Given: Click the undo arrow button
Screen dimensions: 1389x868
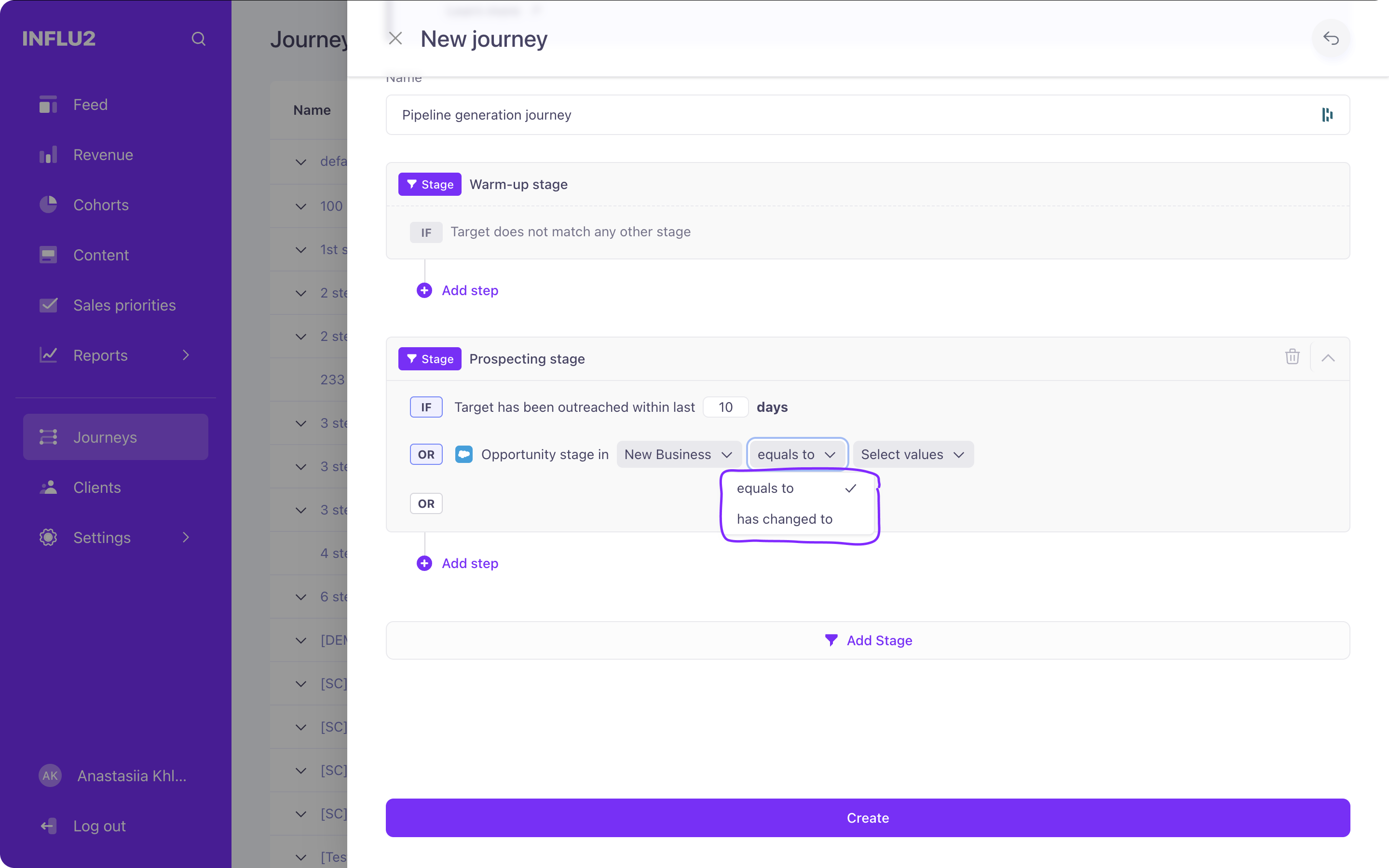Looking at the screenshot, I should 1331,39.
